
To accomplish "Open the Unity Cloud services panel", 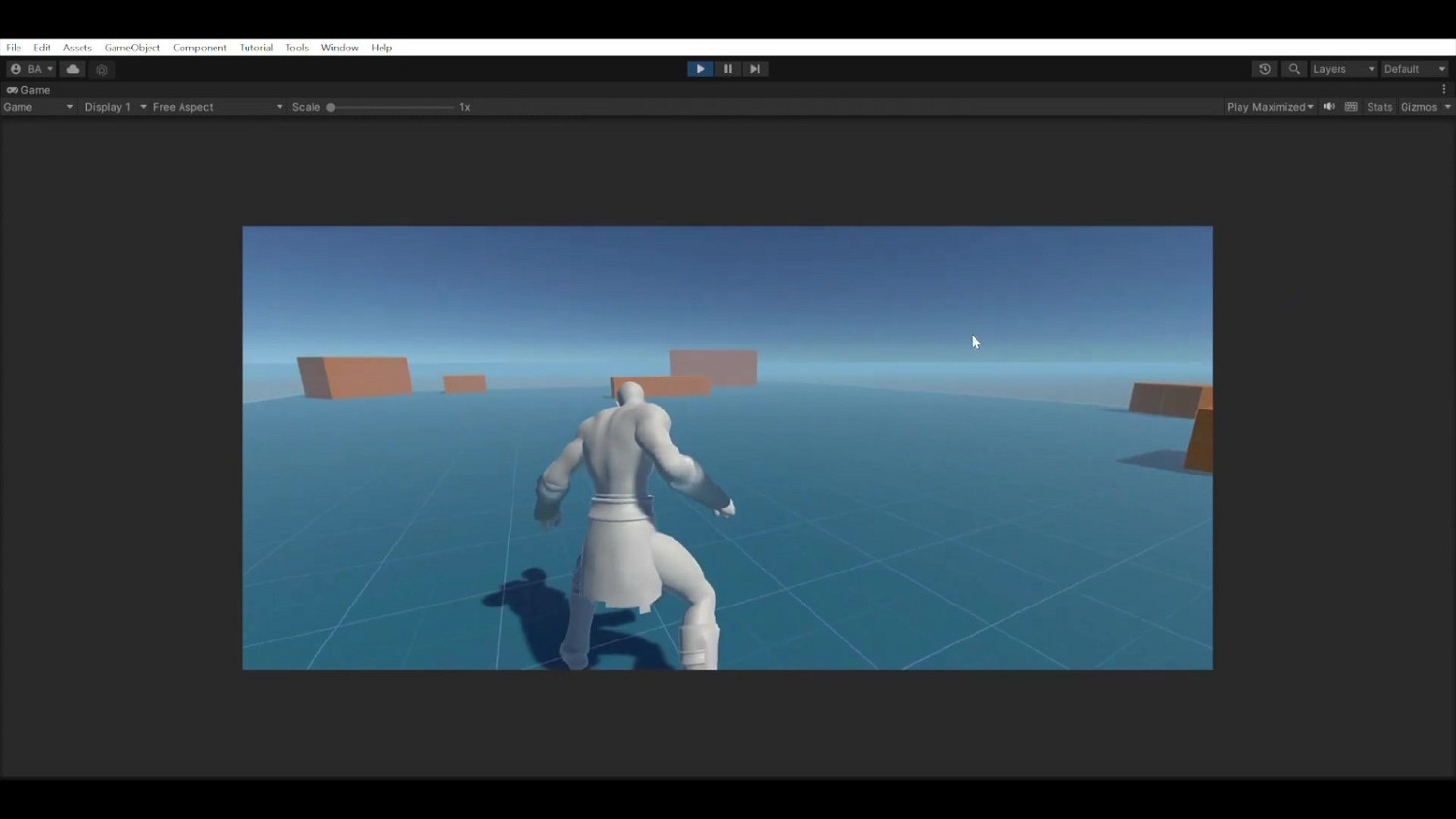I will click(x=73, y=69).
